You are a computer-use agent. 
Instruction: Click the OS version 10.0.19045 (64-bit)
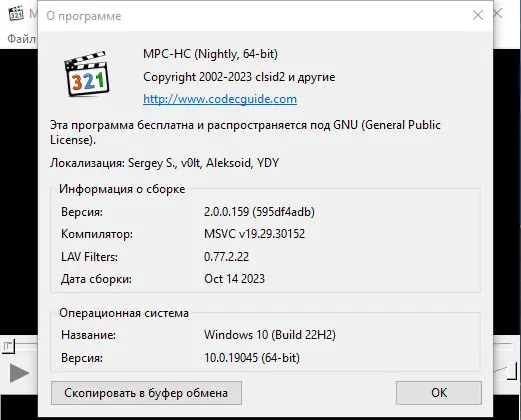point(252,358)
